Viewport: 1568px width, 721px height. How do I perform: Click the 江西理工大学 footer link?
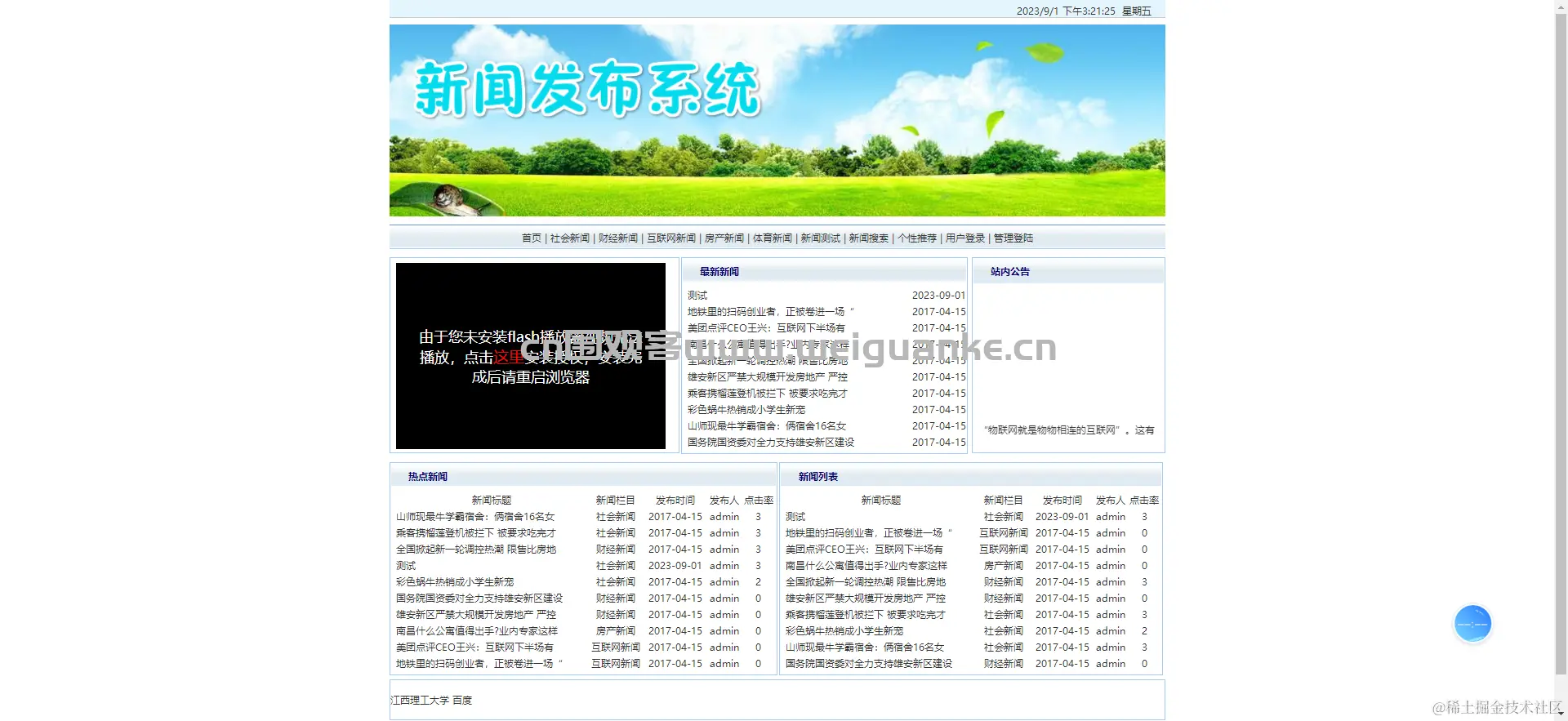[x=420, y=701]
